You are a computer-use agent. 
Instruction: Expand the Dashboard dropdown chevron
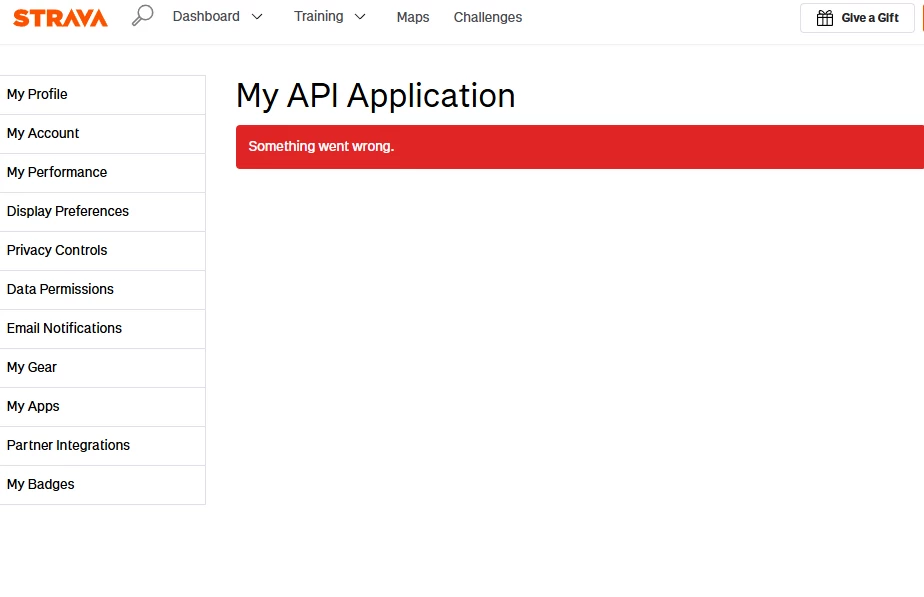click(257, 17)
